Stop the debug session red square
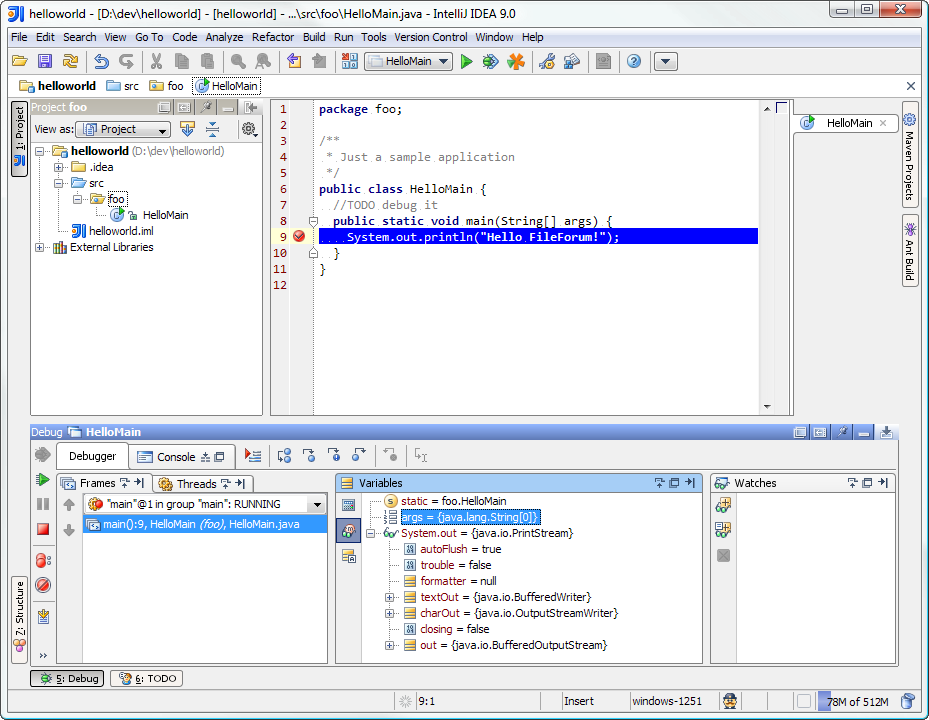Image resolution: width=929 pixels, height=720 pixels. click(x=43, y=529)
